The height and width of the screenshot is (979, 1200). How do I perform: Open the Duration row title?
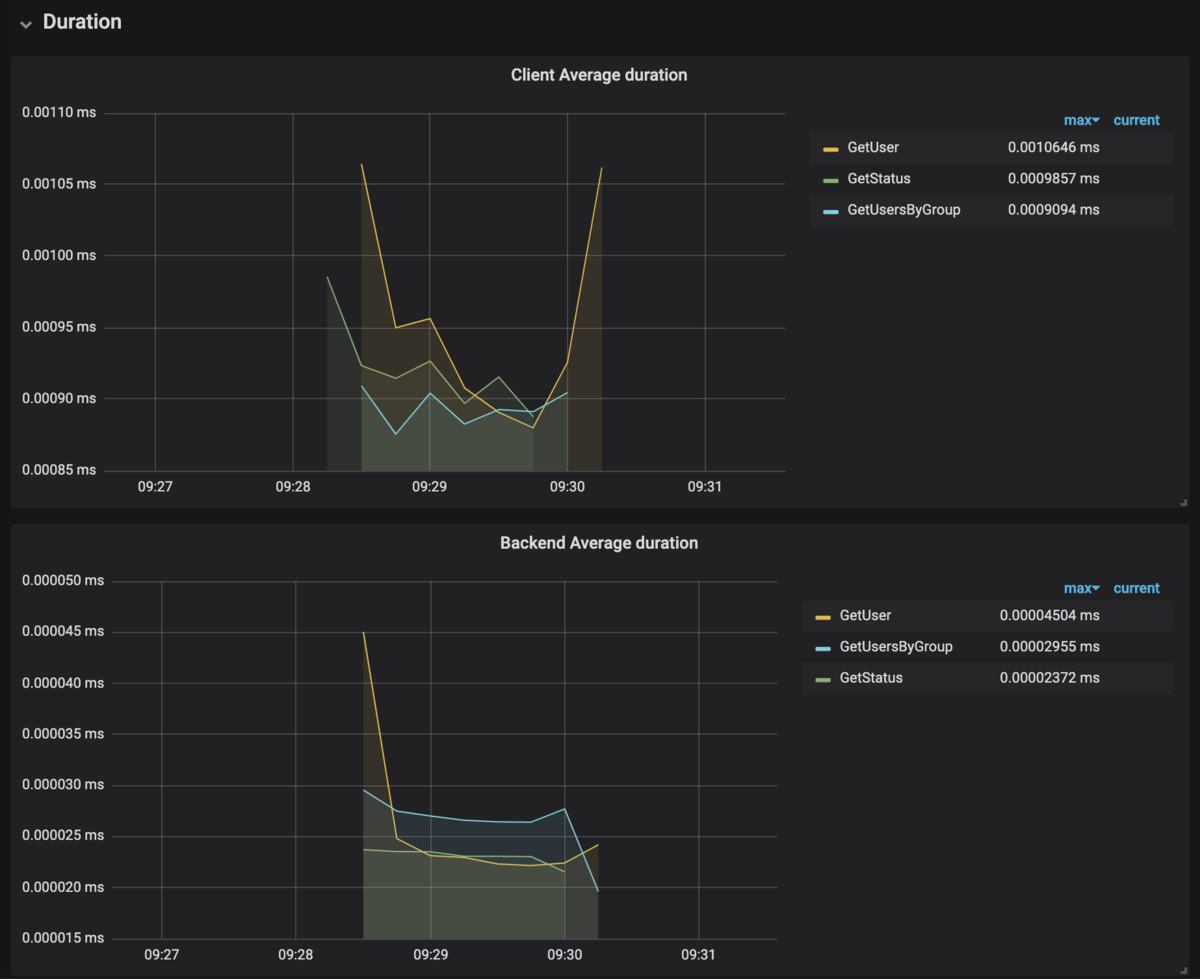coord(82,22)
